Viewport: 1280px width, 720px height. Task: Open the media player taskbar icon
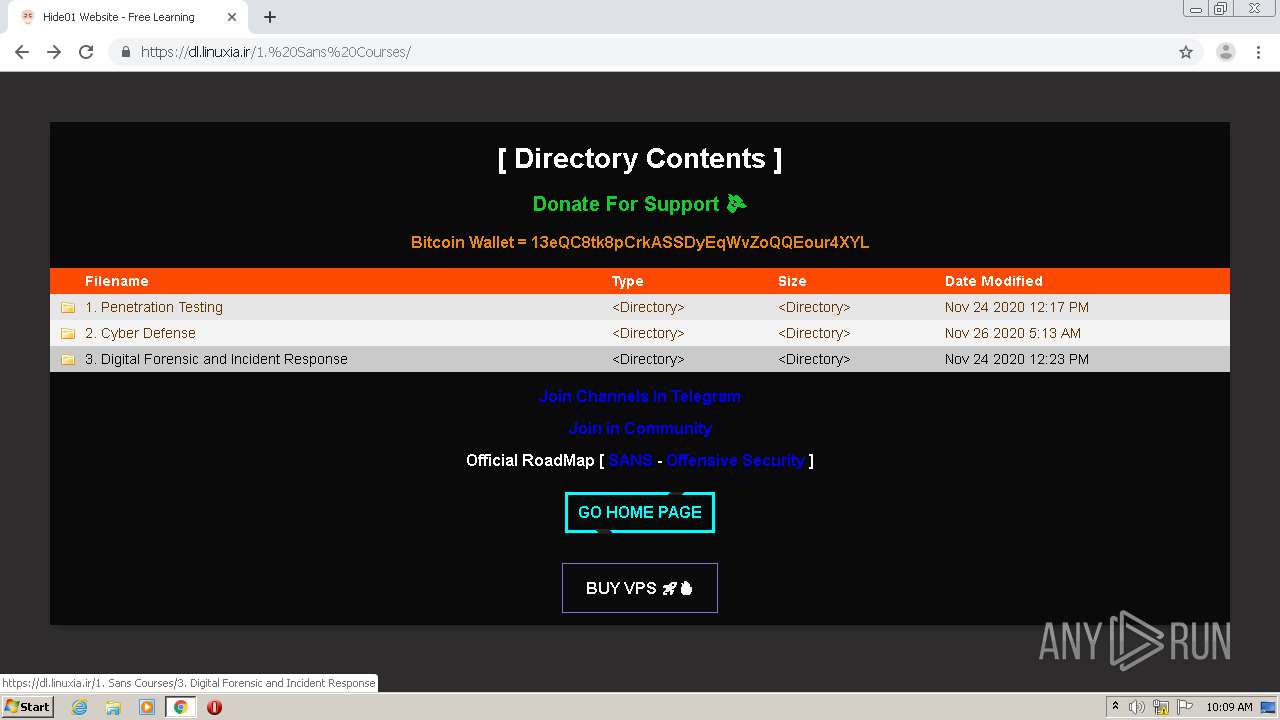coord(147,707)
